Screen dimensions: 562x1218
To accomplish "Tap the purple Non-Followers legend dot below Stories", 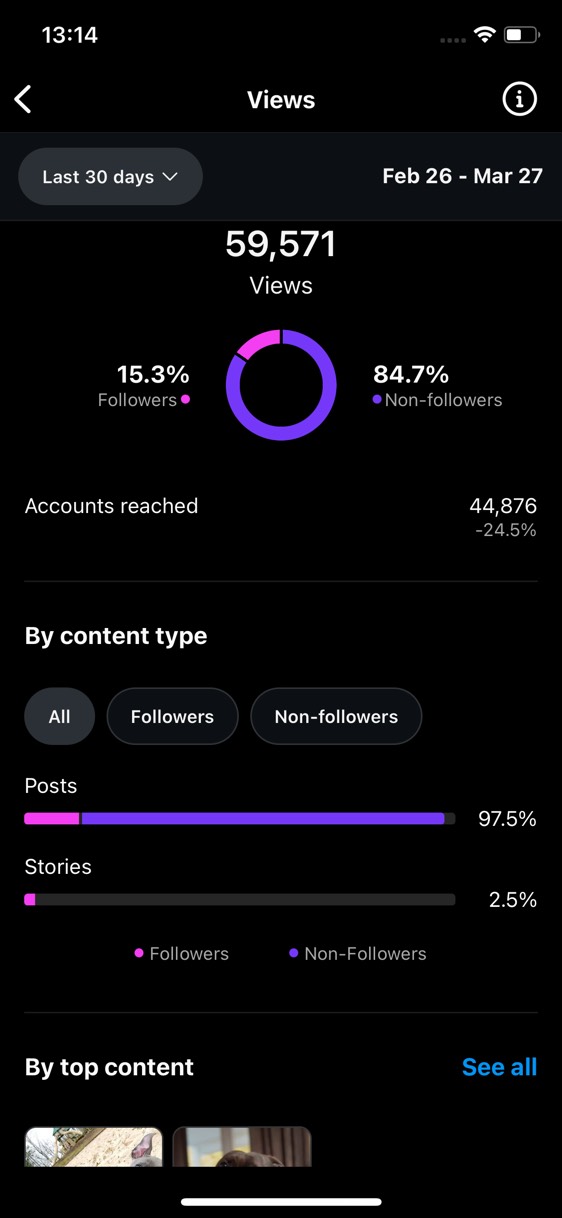I will click(294, 953).
